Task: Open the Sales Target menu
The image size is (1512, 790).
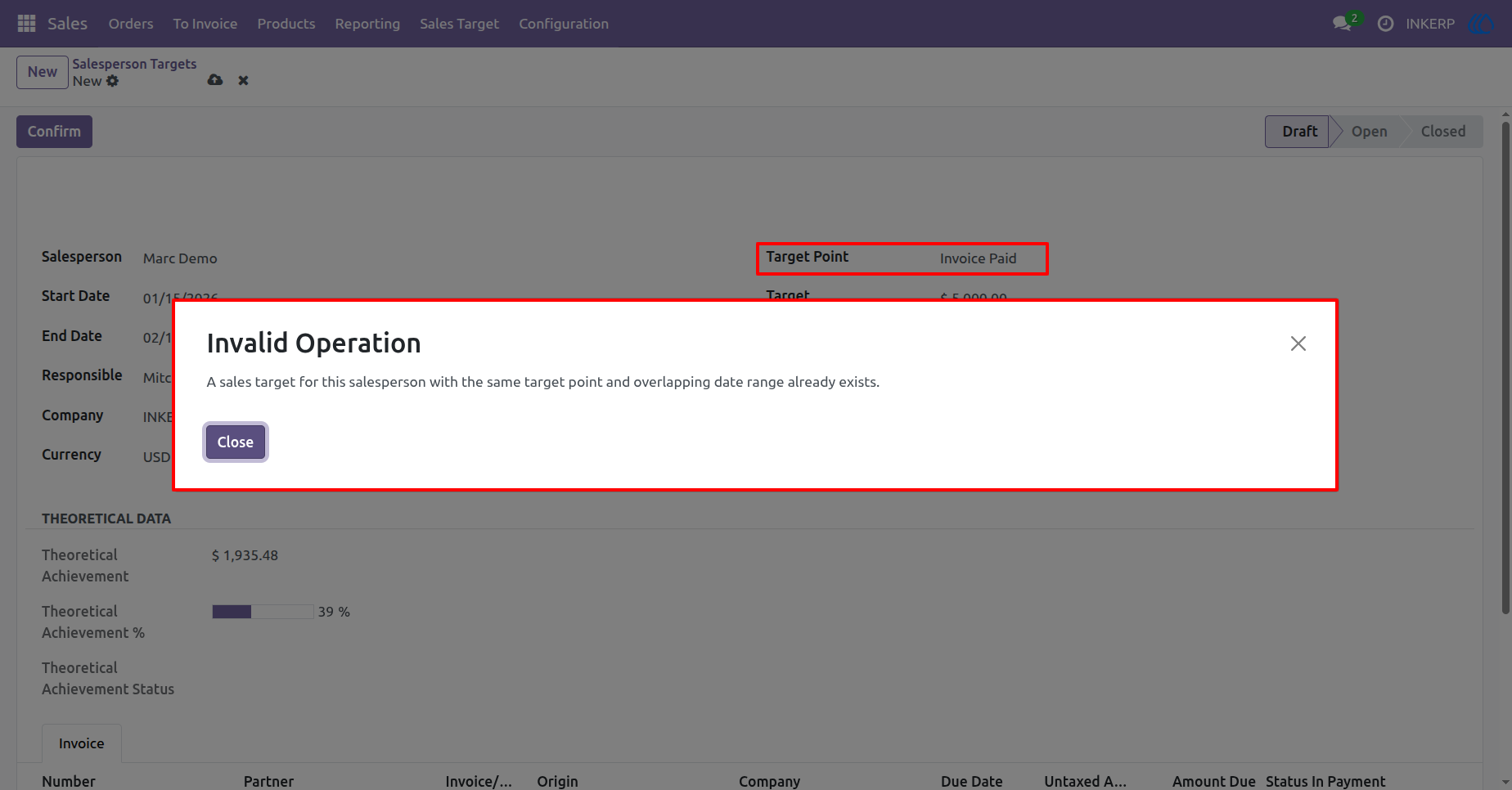Action: pos(459,24)
